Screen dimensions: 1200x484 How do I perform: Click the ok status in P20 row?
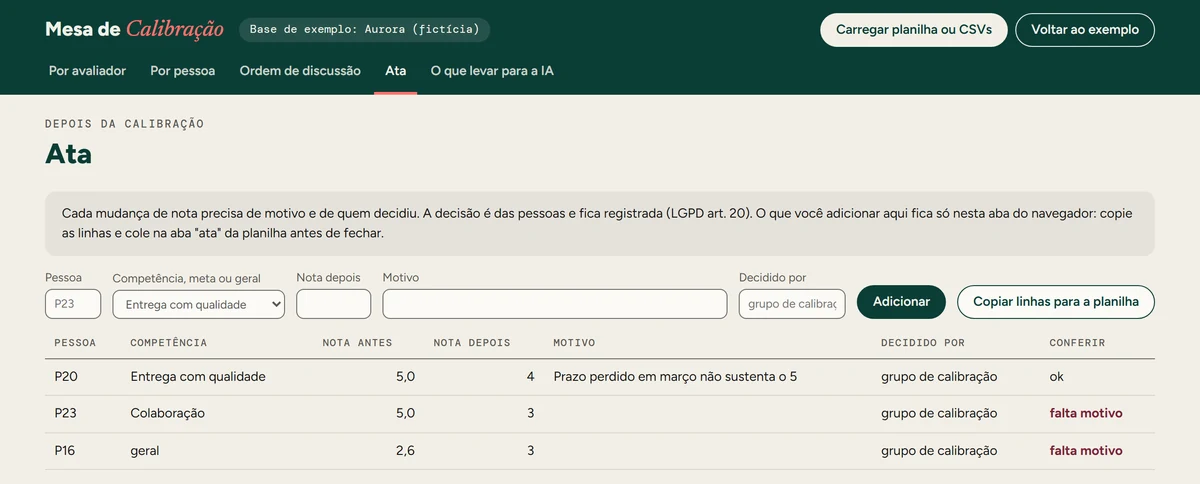1057,377
